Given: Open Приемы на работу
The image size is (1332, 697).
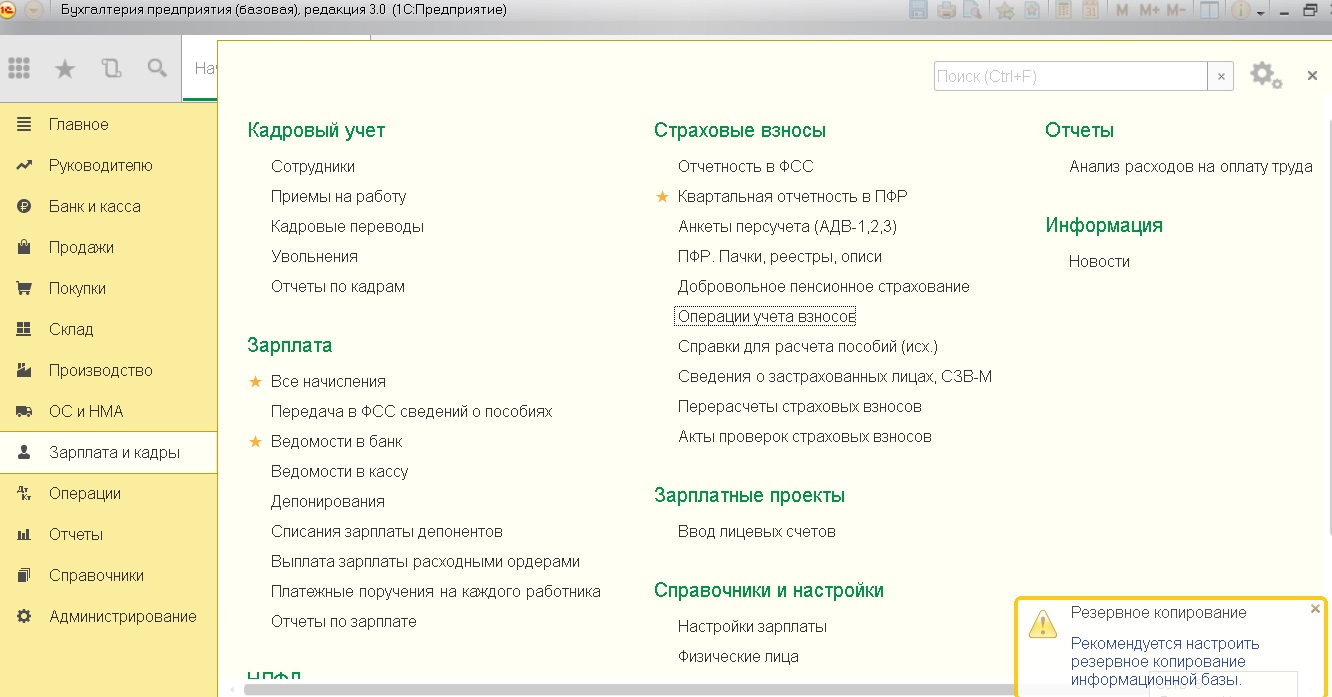Looking at the screenshot, I should pos(338,196).
